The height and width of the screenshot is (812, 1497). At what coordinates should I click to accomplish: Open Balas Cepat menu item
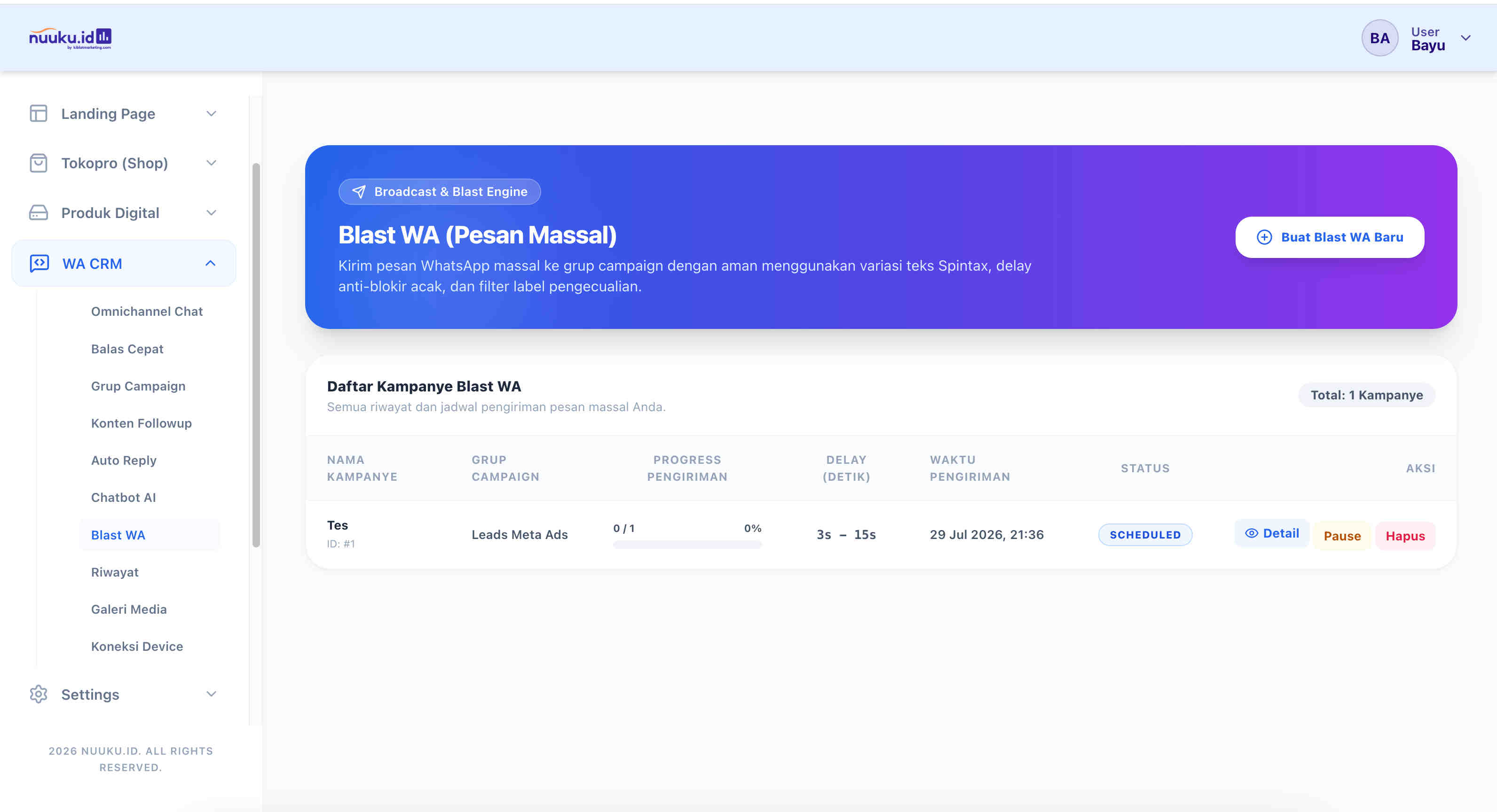[127, 349]
